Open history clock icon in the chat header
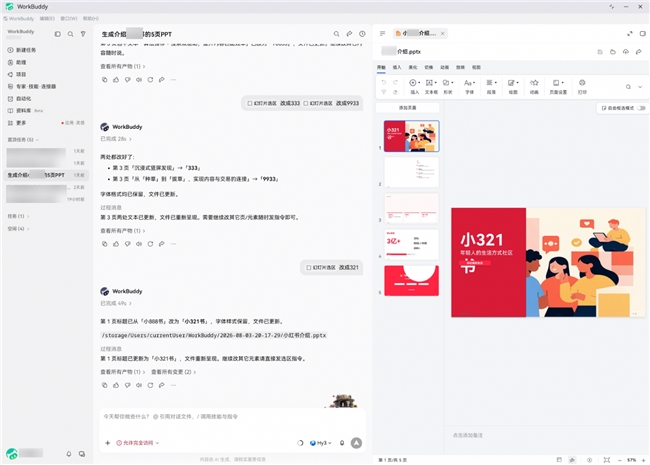This screenshot has width=650, height=465. [x=362, y=34]
